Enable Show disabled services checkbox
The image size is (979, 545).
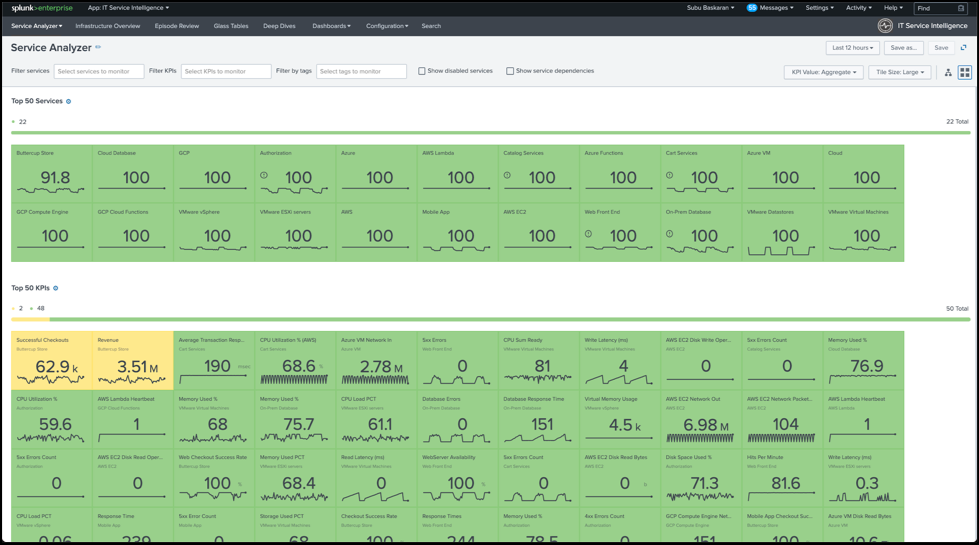click(421, 71)
